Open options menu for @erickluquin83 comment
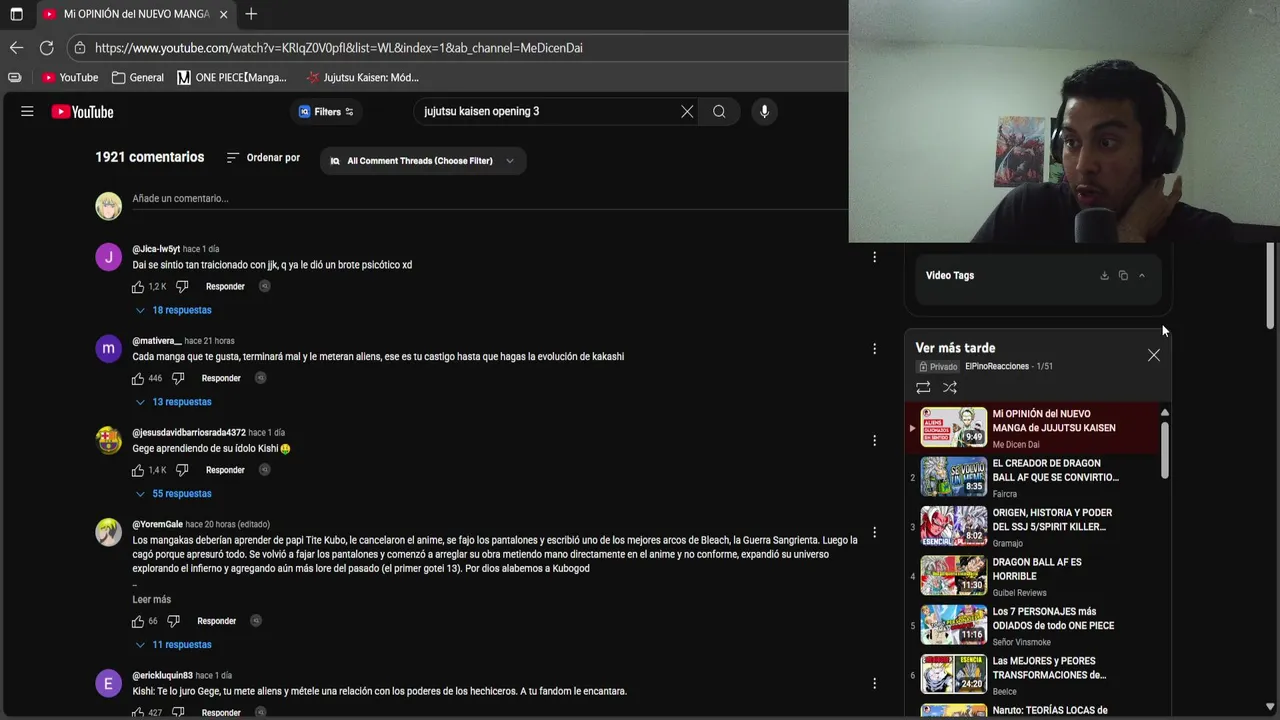1280x720 pixels. (x=874, y=683)
